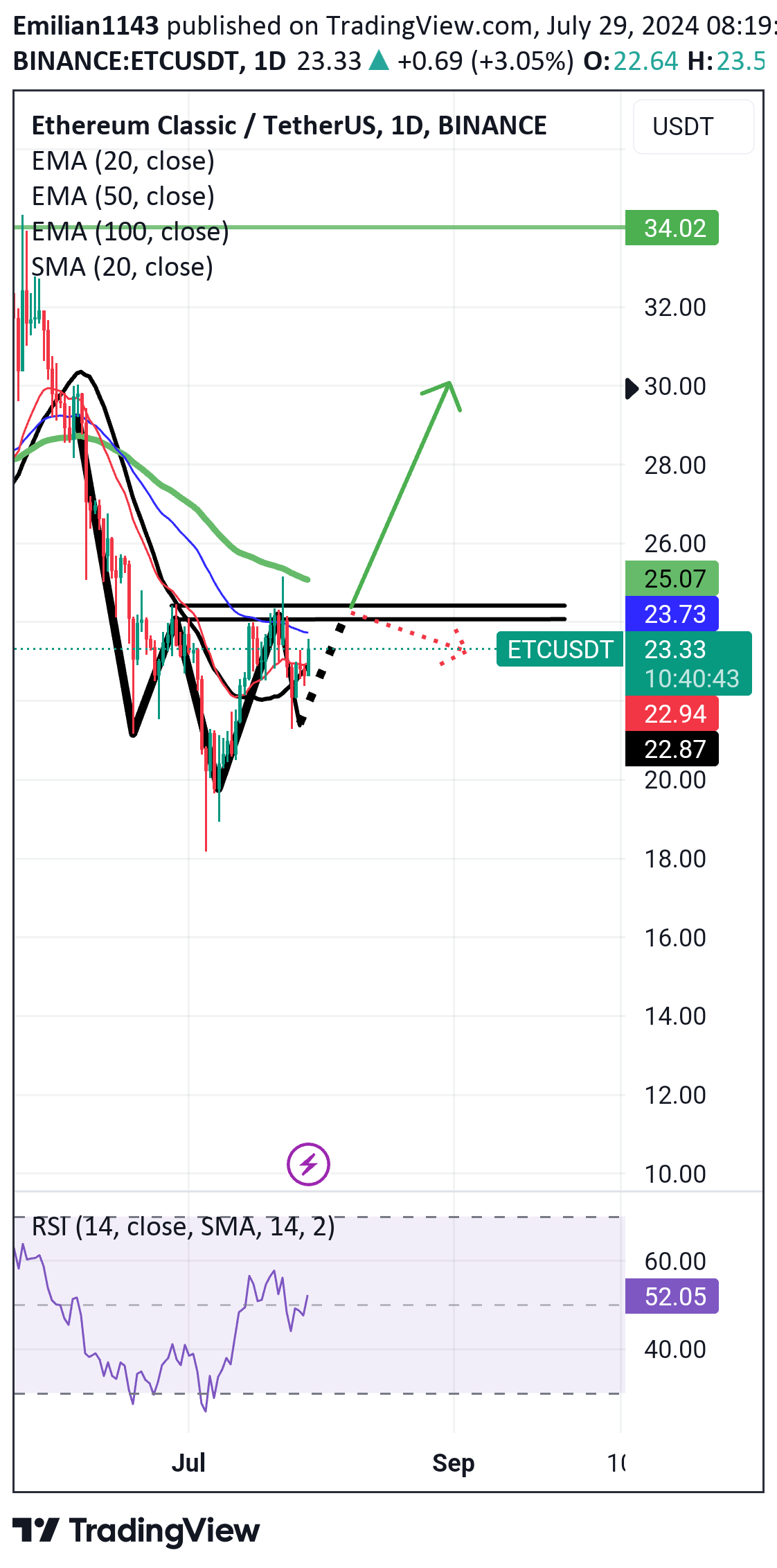This screenshot has height=1568, width=777.
Task: Select the EMA (20, close) legend
Action: pyautogui.click(x=123, y=161)
